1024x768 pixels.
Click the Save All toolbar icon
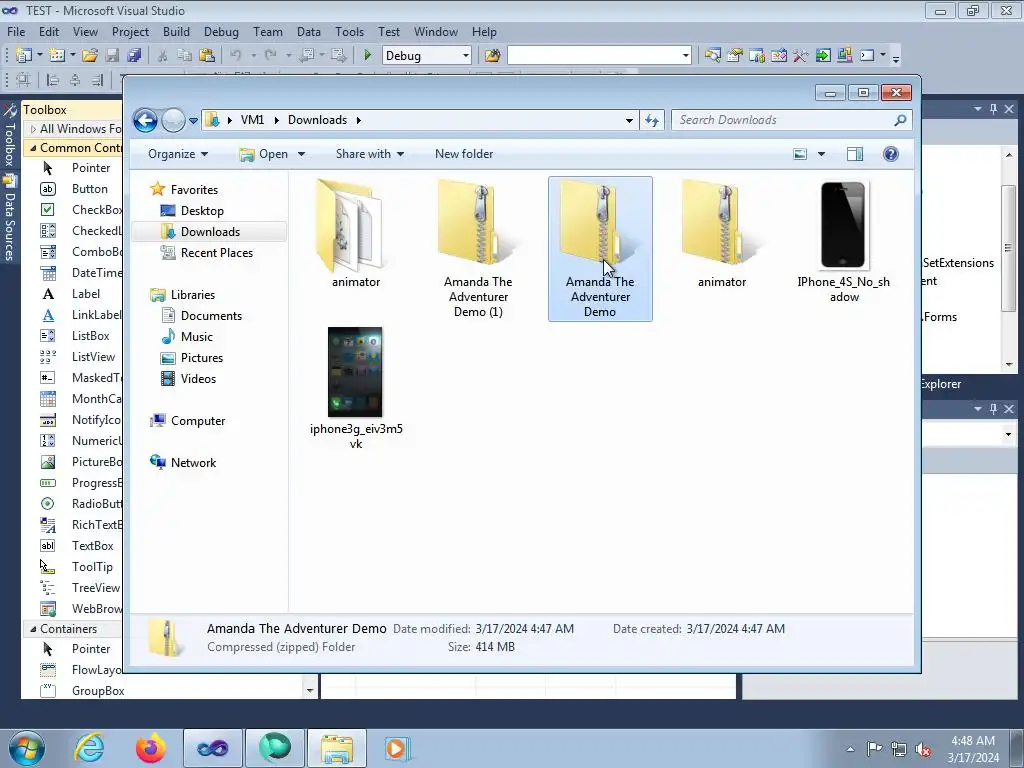pyautogui.click(x=135, y=56)
